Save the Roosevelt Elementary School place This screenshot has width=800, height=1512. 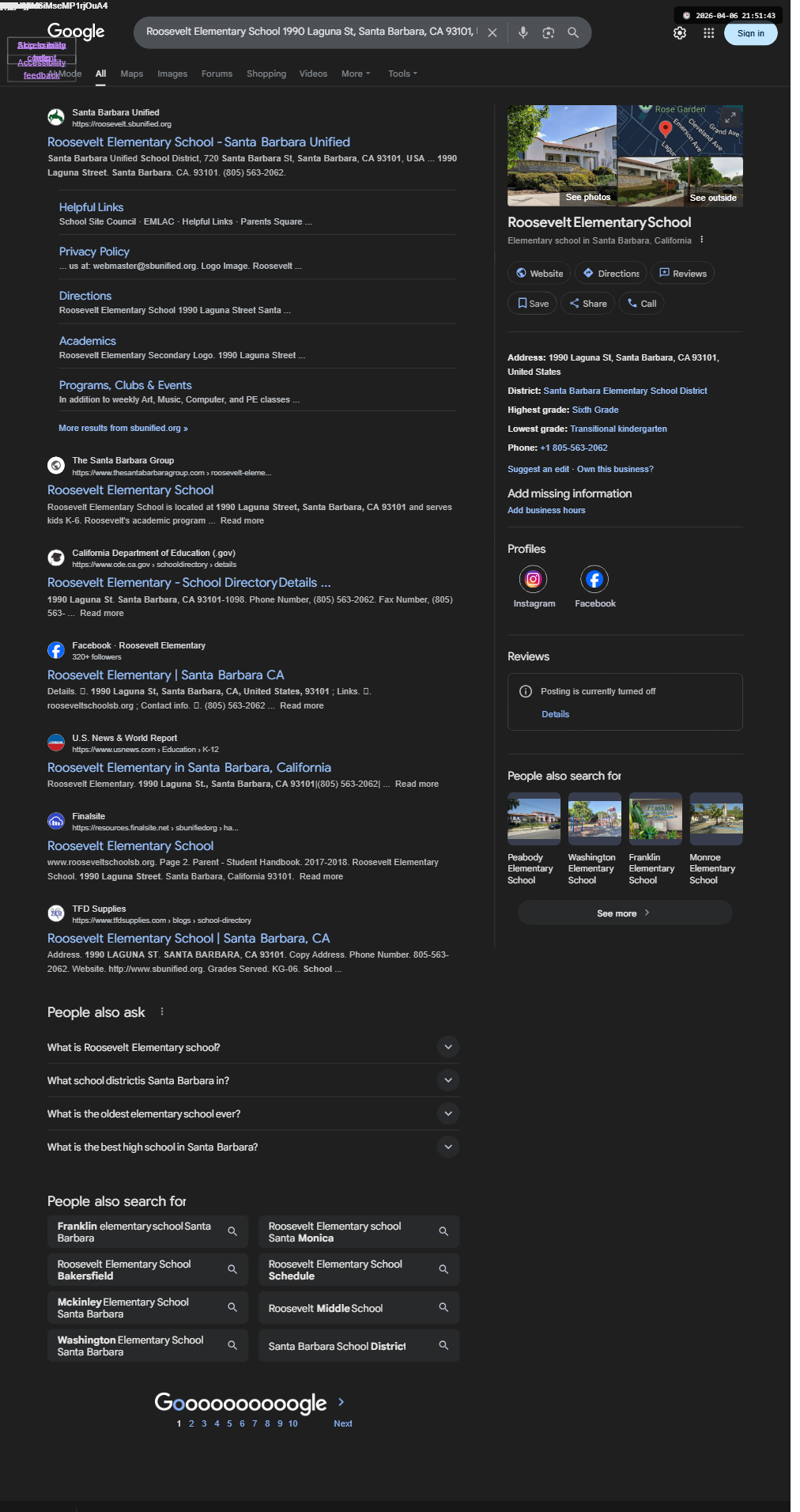coord(532,304)
